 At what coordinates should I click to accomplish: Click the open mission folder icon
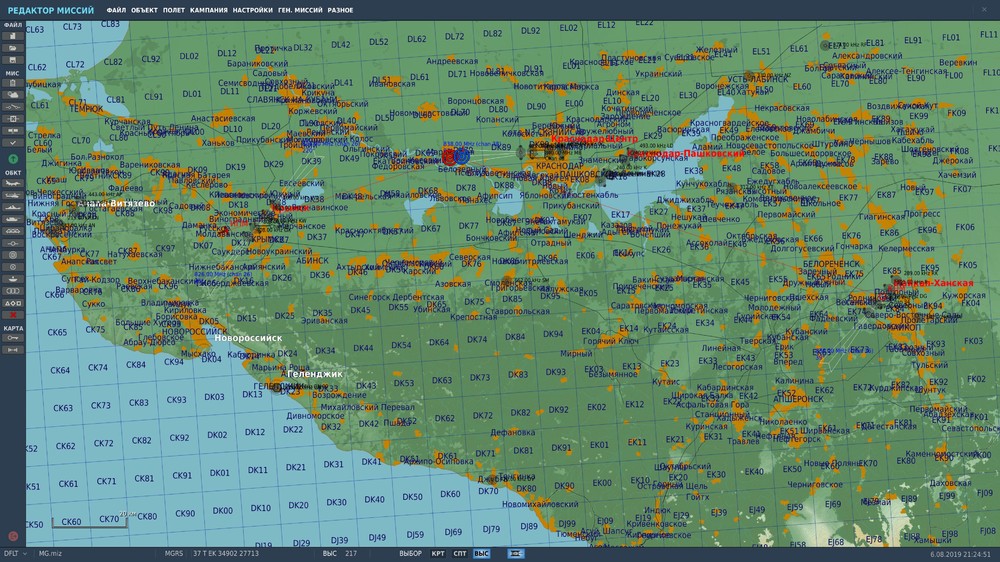pos(13,48)
